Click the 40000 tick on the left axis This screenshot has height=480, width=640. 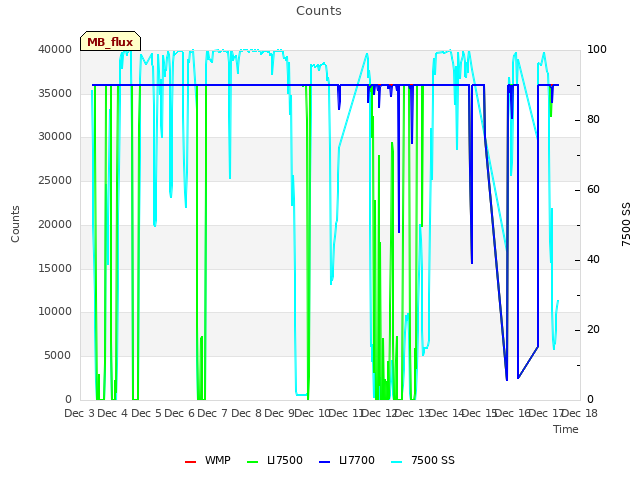pos(55,49)
